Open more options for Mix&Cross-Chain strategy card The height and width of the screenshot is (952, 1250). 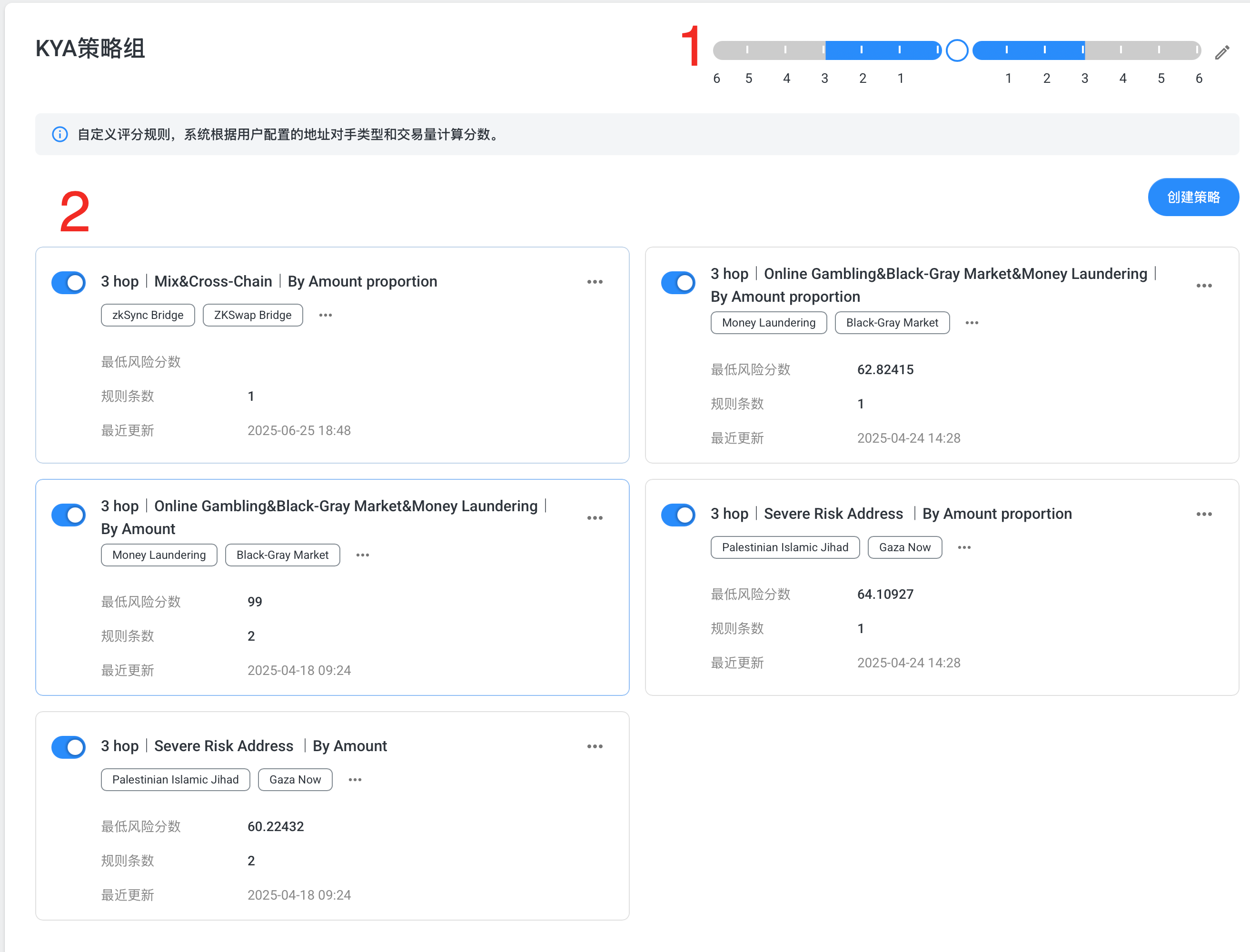595,282
